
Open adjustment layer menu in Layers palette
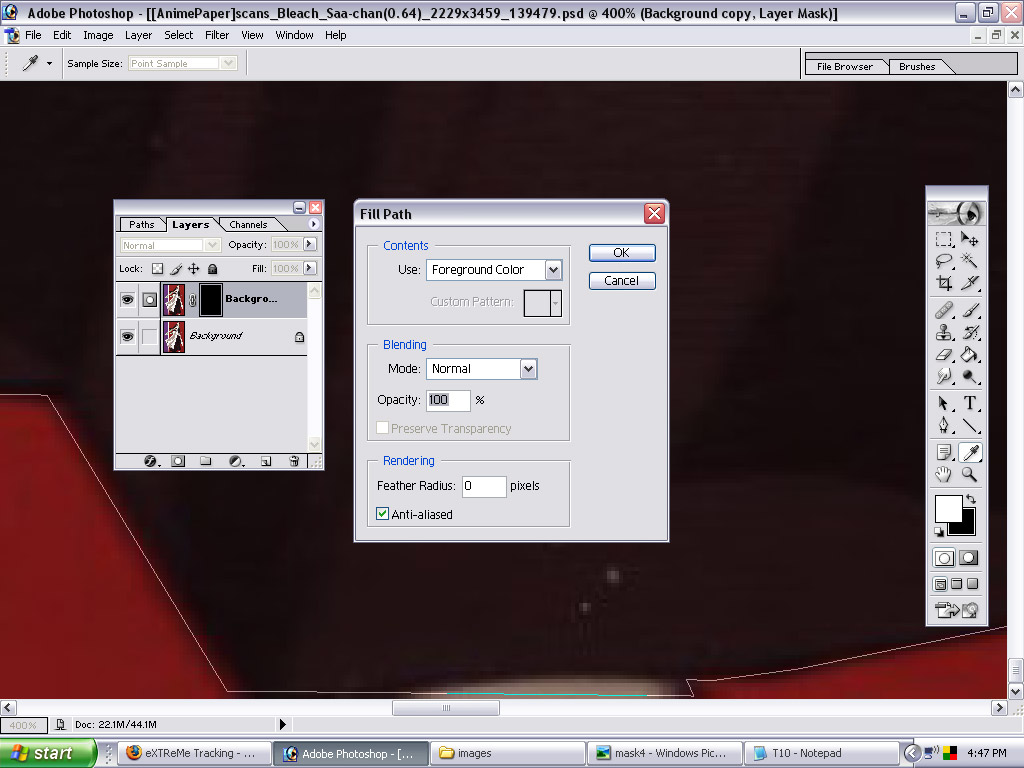click(236, 461)
